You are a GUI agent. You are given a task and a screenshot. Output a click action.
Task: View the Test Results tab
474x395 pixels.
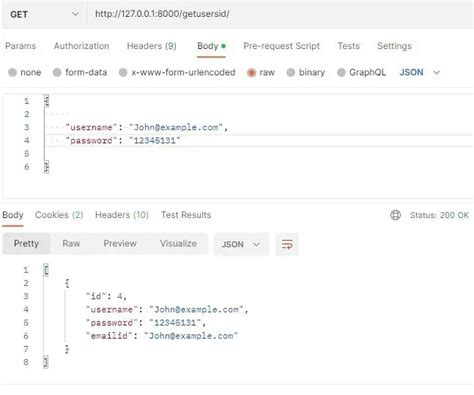(x=186, y=215)
